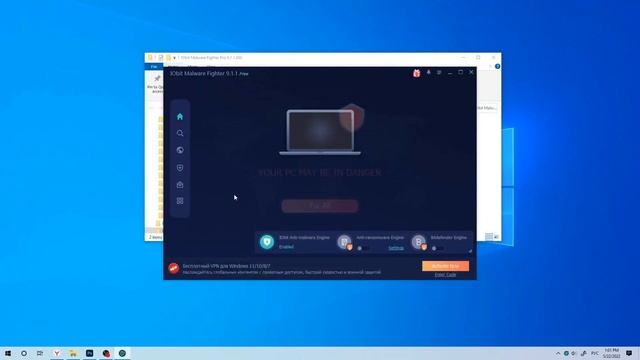Click Pin to Quick access in File Explorer
Screen dimensions: 640x360
click(156, 84)
